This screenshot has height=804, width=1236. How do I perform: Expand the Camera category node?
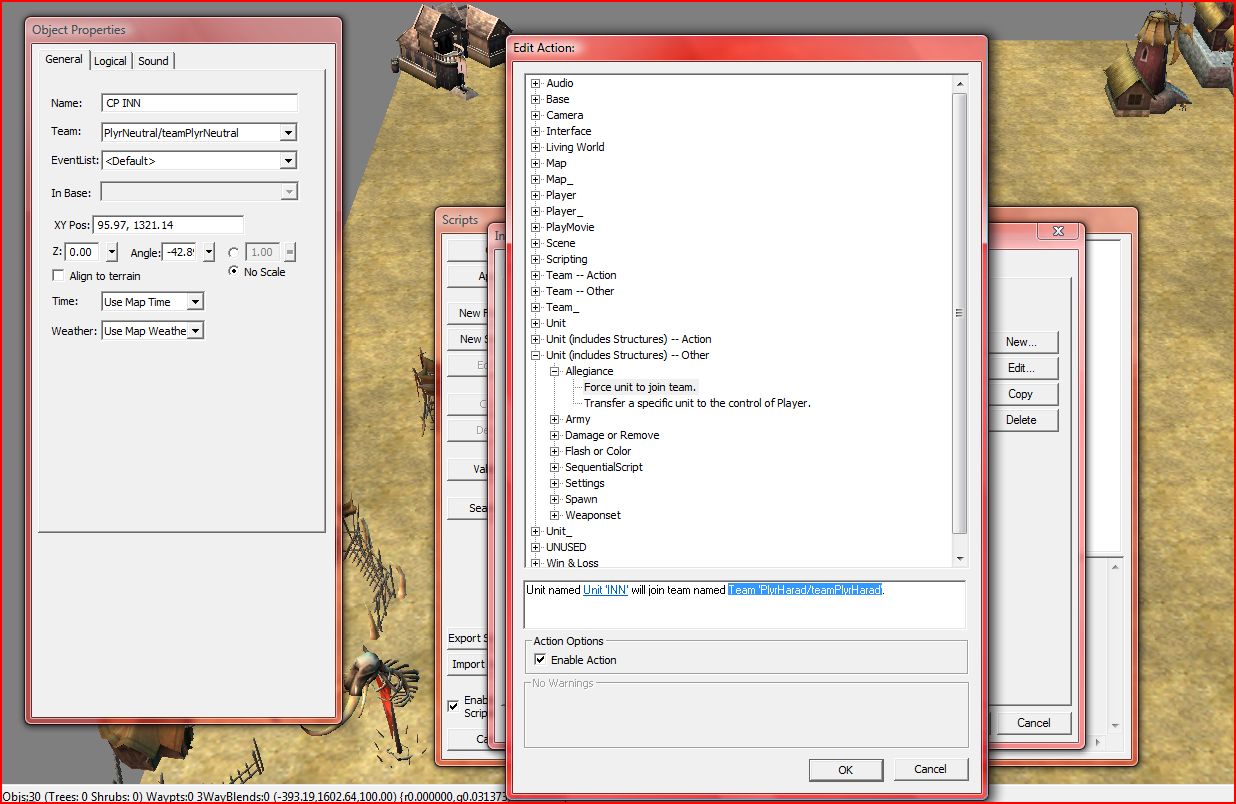tap(536, 115)
